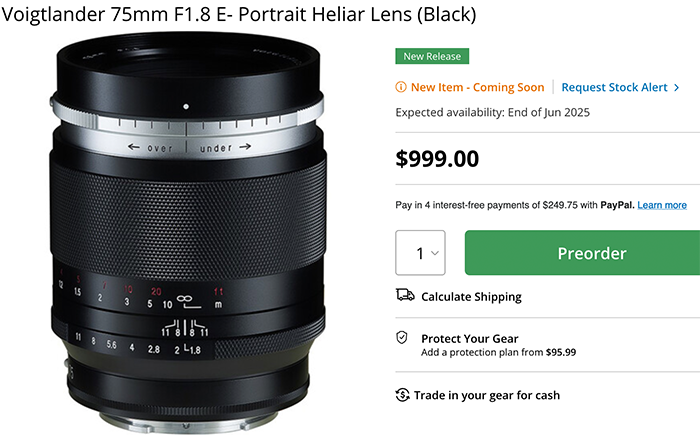The image size is (700, 438).
Task: Click the trade-in dollar cycle icon
Action: point(402,395)
